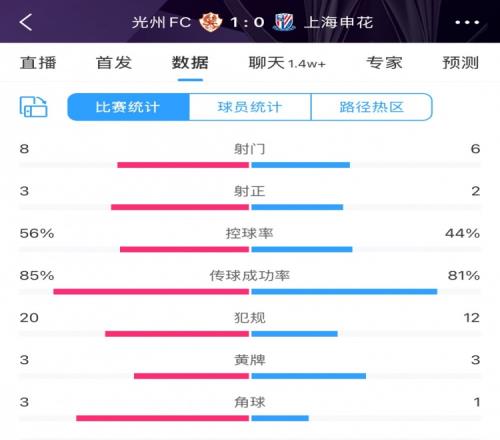Tap the 犯规 stat label
Screen dimensions: 500x440
(x=250, y=318)
